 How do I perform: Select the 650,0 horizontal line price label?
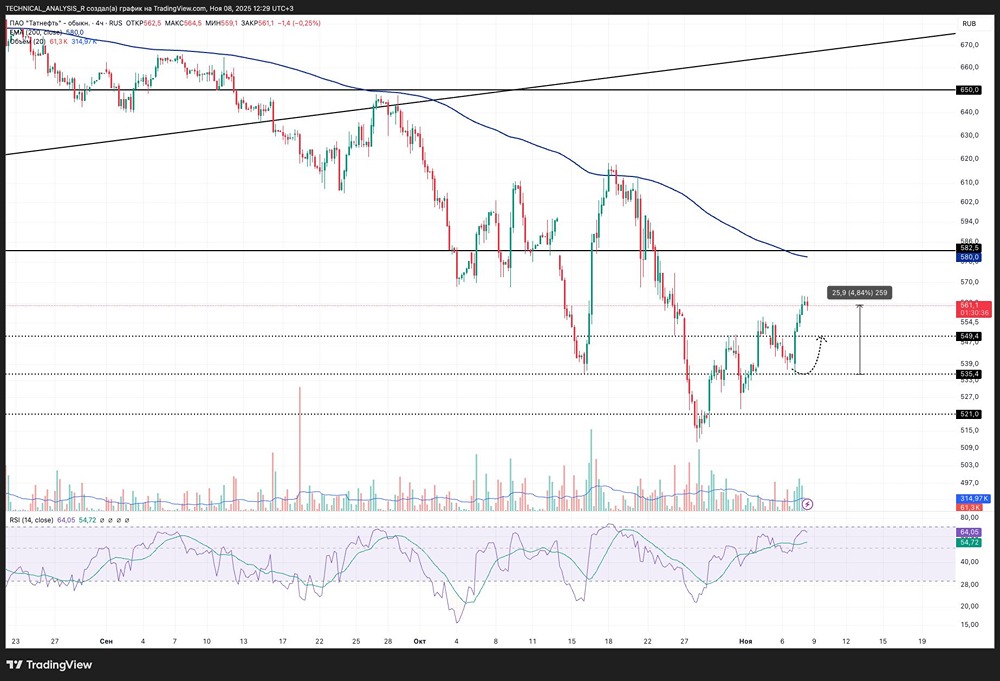[968, 90]
